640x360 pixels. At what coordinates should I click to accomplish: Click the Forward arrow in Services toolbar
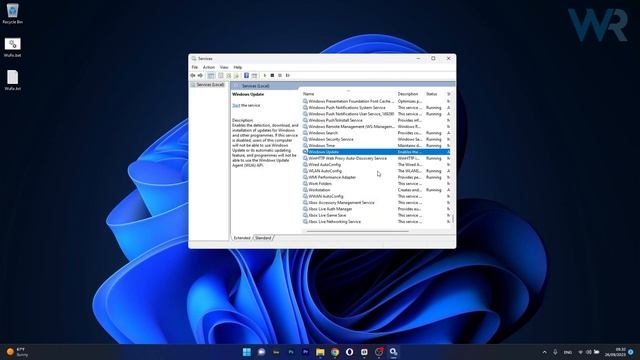(x=200, y=76)
